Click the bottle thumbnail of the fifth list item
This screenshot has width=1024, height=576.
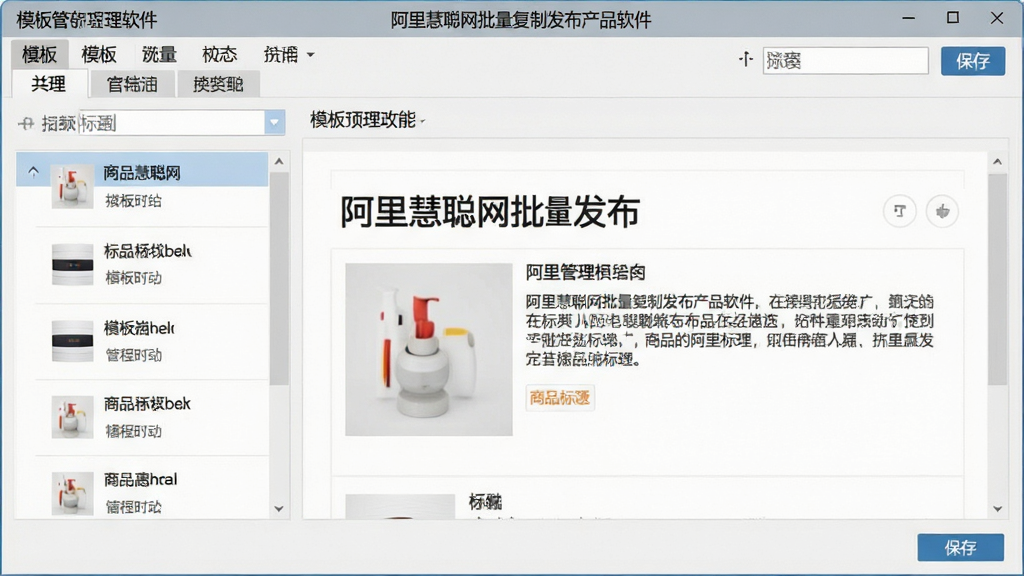(72, 494)
